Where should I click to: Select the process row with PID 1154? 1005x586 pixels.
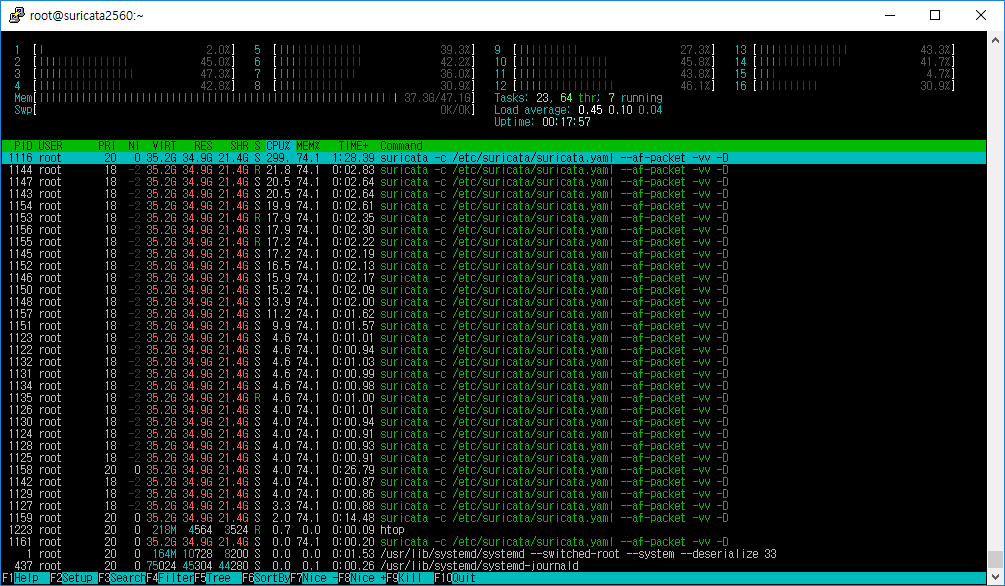click(x=494, y=206)
